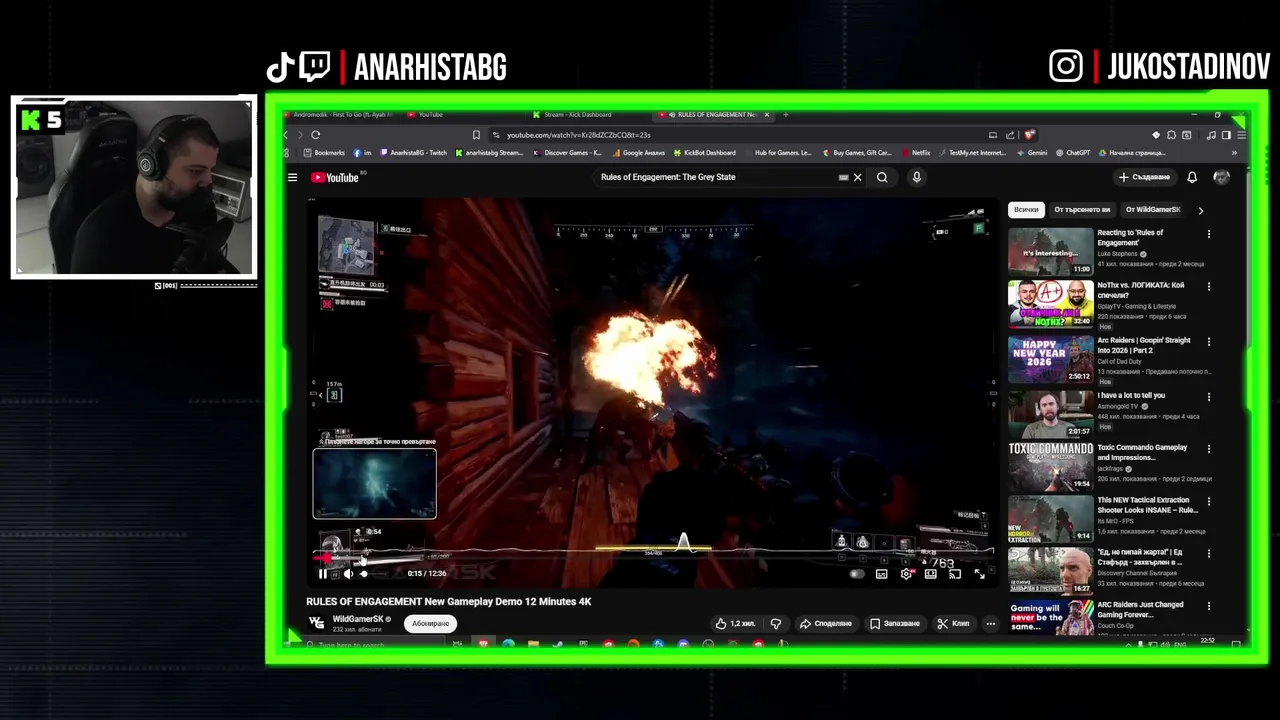Click the browser address bar URL
This screenshot has width=1280, height=720.
578,135
